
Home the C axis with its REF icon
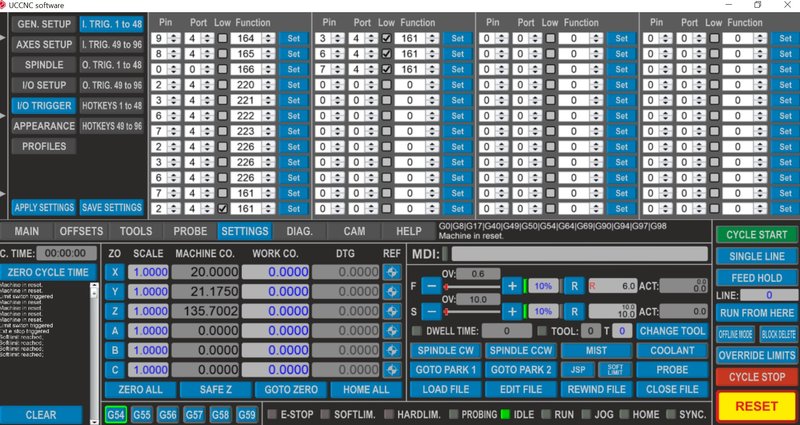click(x=392, y=370)
